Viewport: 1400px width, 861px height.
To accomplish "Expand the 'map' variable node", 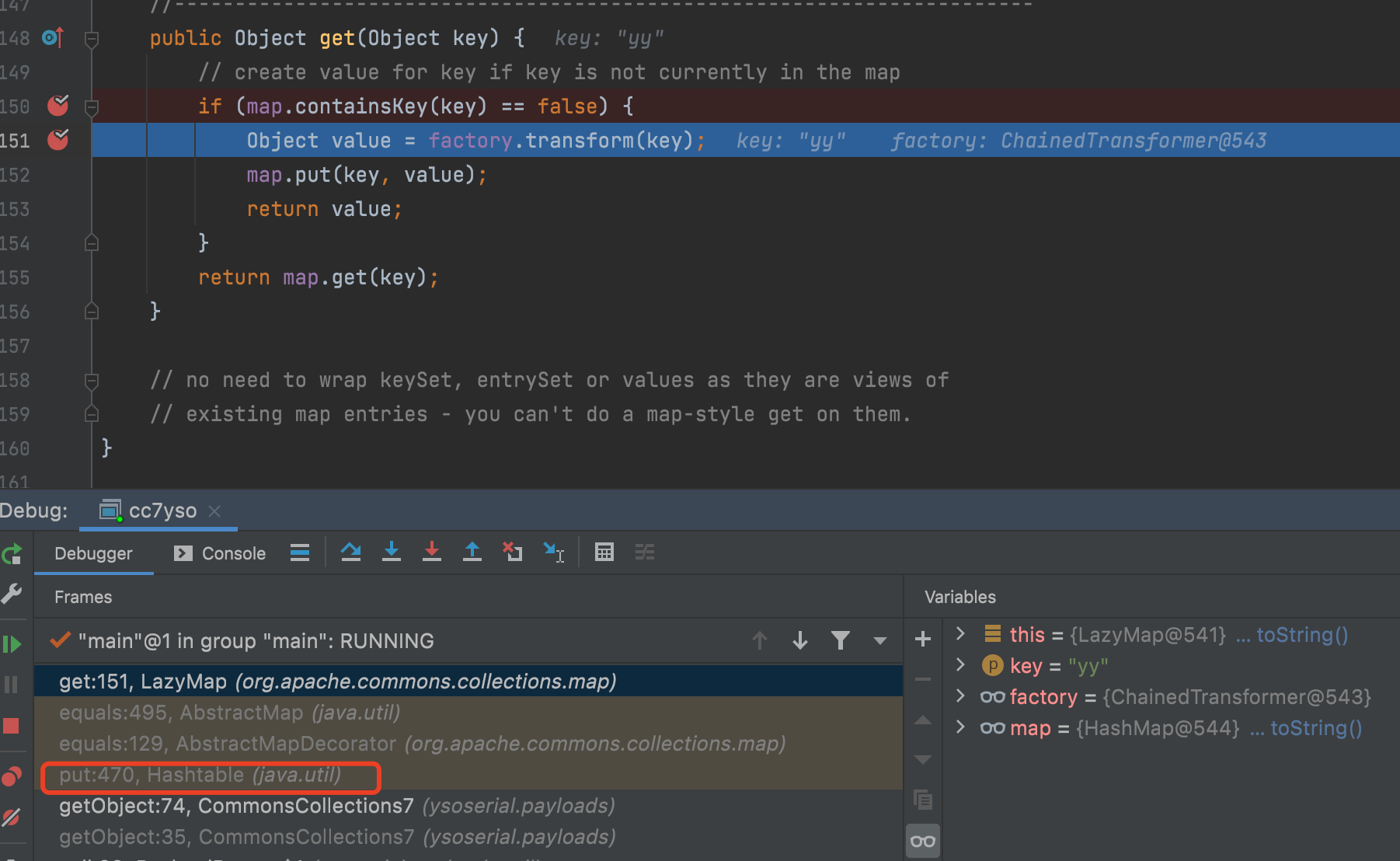I will coord(960,727).
